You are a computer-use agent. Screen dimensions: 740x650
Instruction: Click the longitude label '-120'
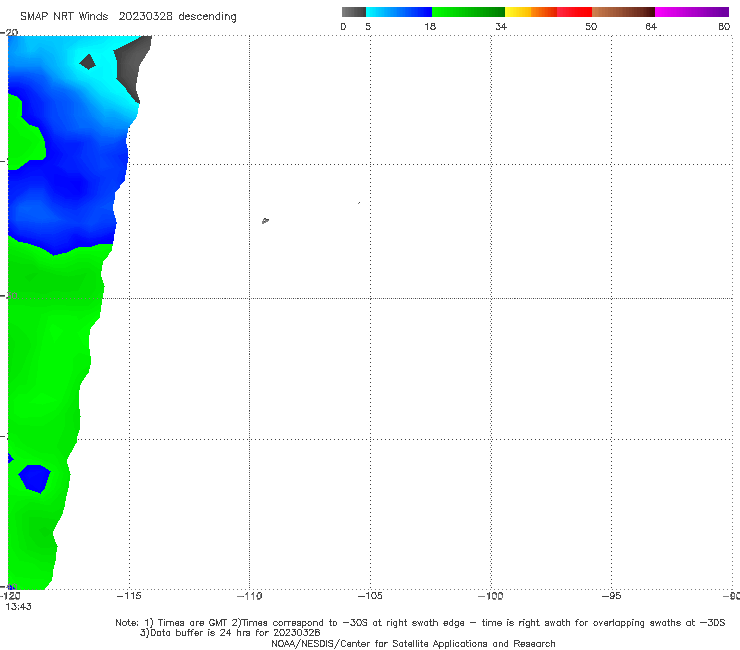10,596
